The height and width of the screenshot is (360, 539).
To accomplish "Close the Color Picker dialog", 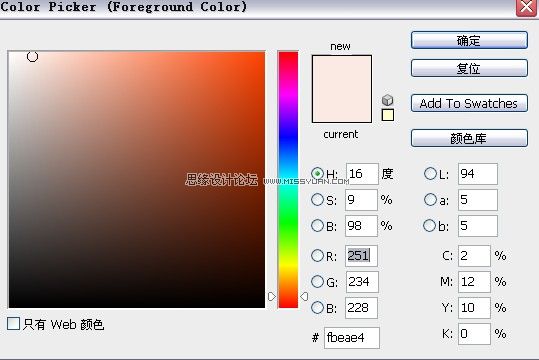I will pyautogui.click(x=526, y=7).
